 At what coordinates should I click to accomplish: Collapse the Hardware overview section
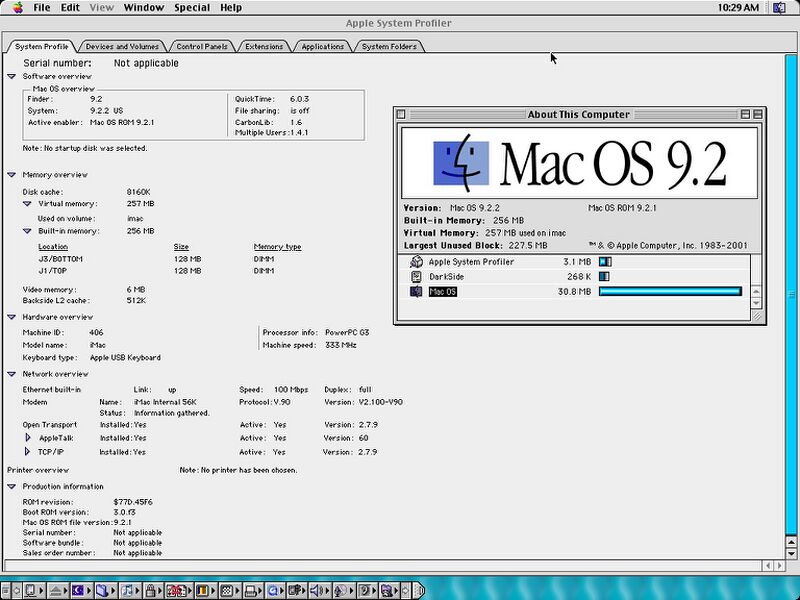tap(12, 317)
